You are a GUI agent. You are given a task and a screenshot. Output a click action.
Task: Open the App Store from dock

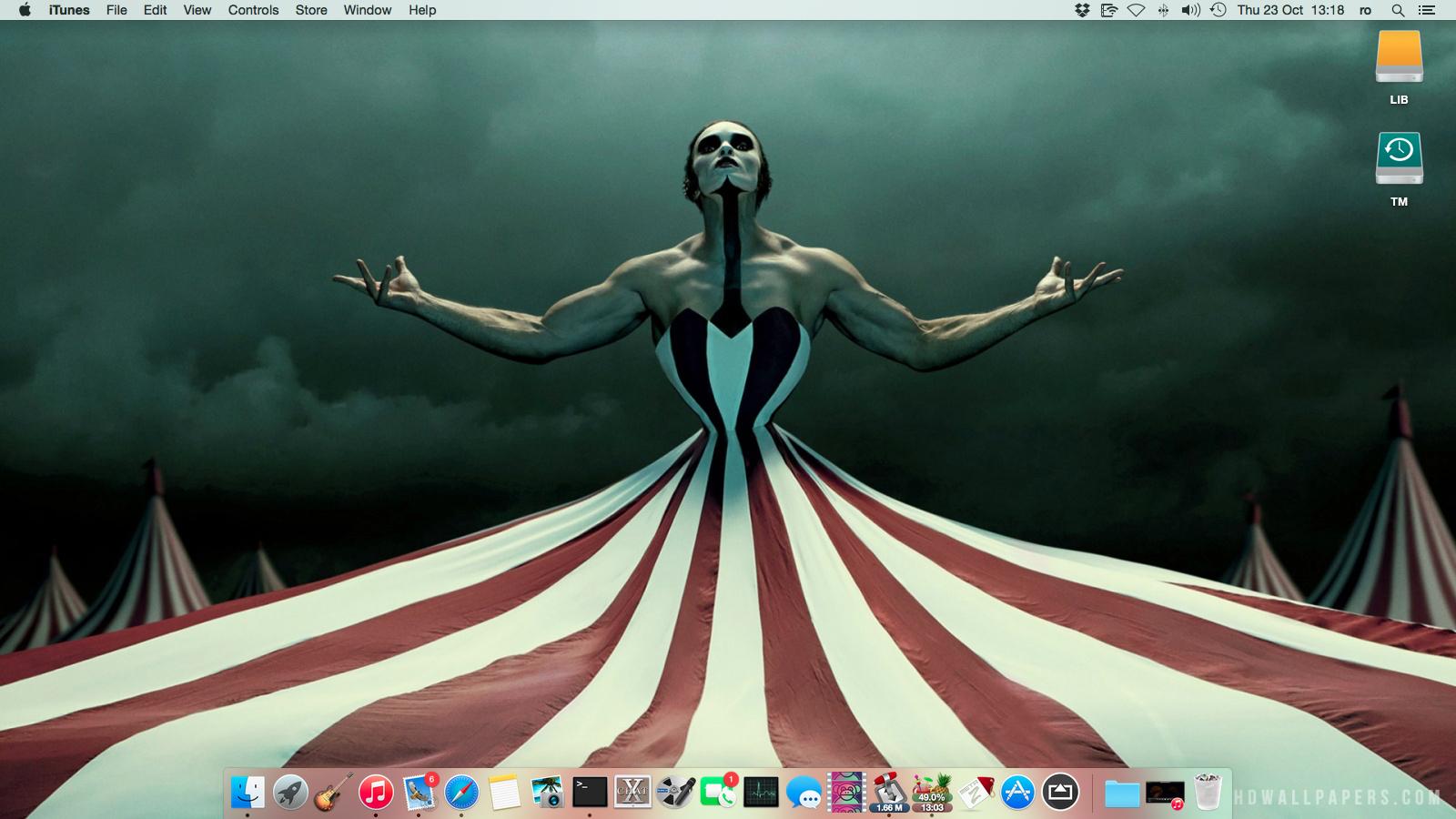click(x=1017, y=793)
